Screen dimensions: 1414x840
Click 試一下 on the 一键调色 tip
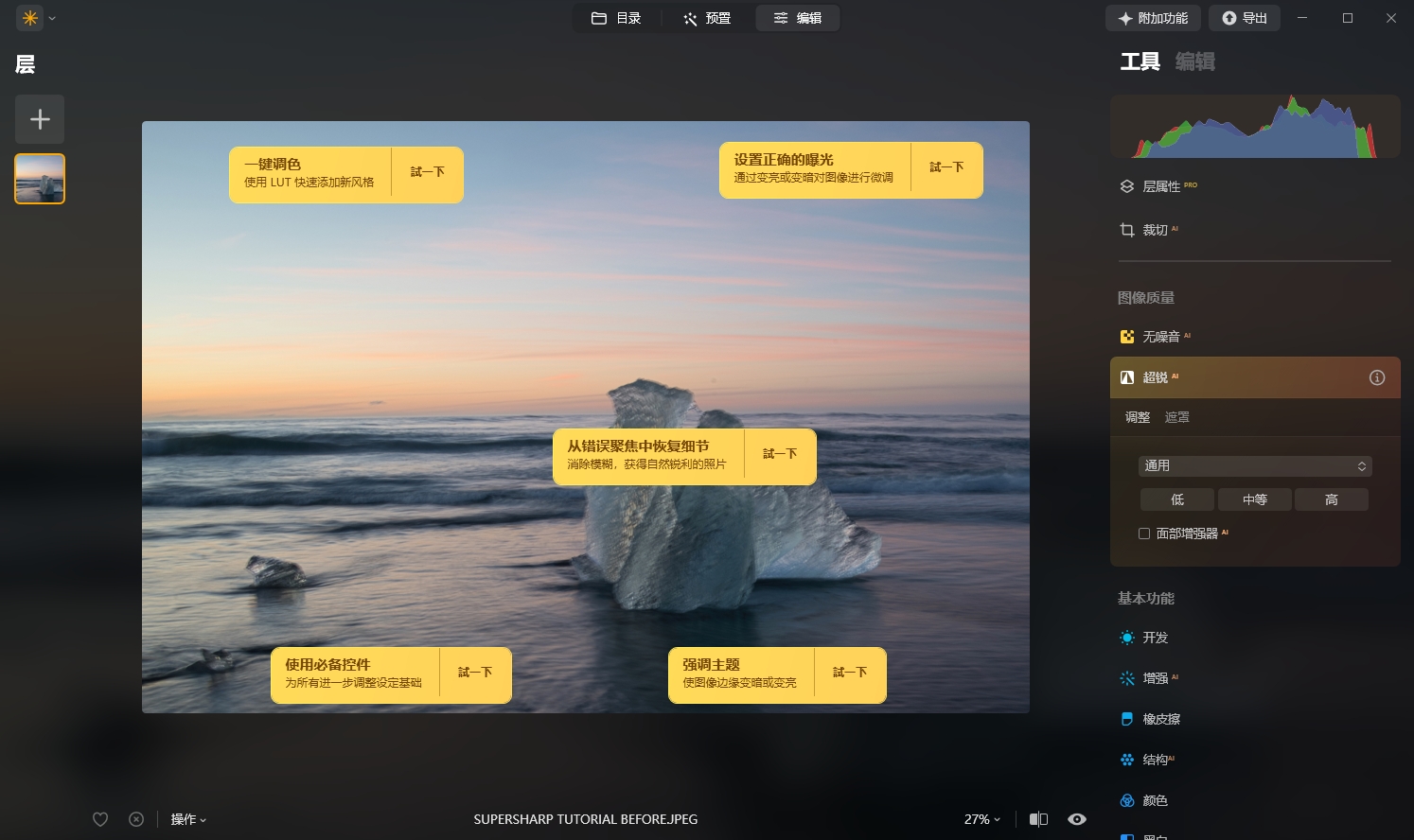(x=427, y=172)
